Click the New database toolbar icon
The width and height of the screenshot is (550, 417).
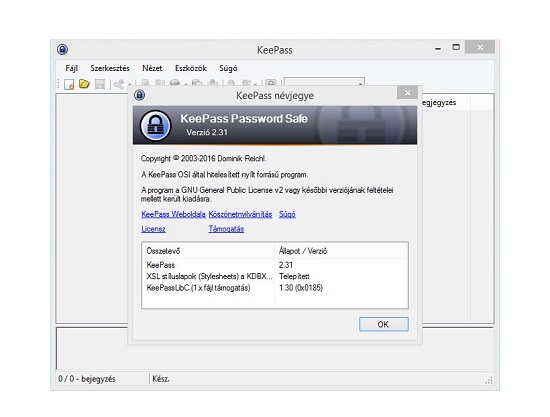tap(69, 84)
